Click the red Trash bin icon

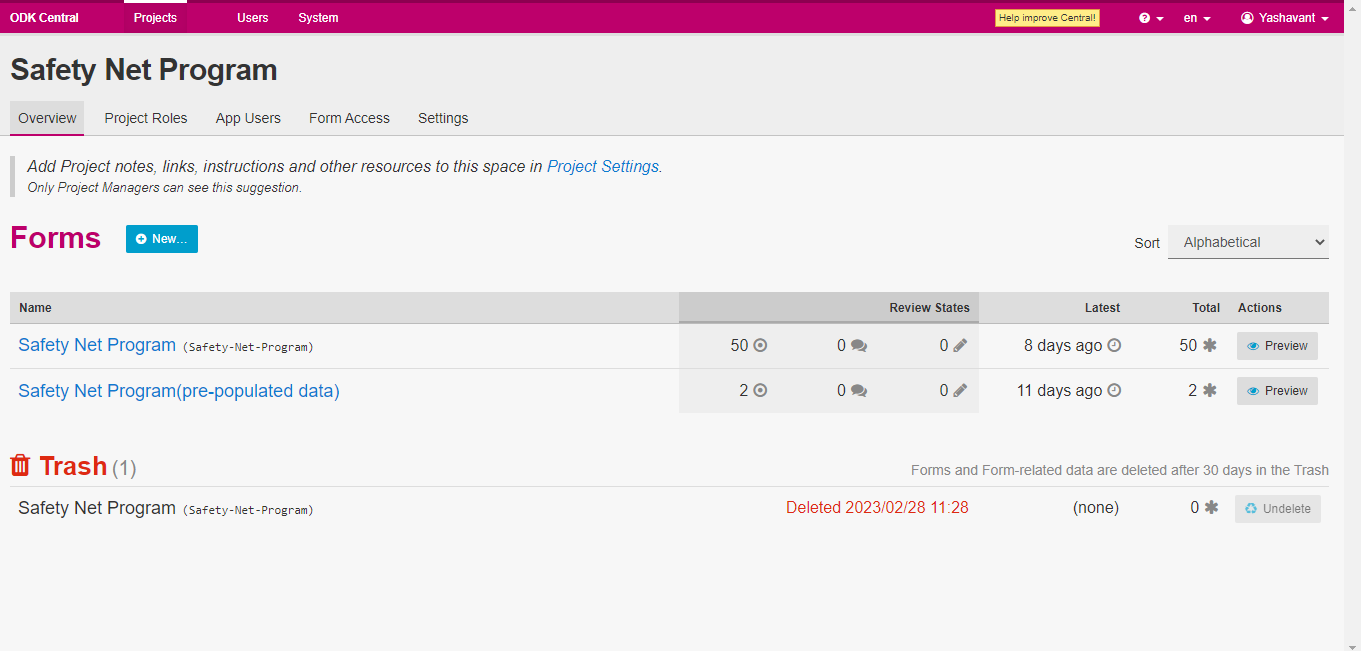coord(20,466)
